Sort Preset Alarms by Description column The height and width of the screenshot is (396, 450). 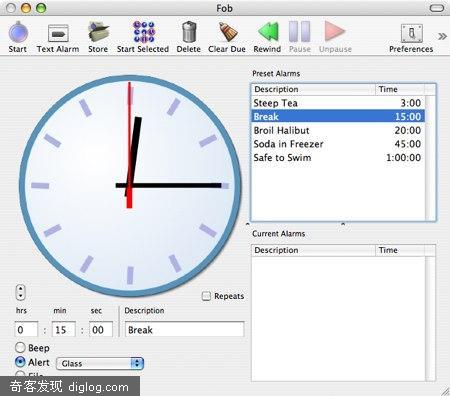pos(313,89)
